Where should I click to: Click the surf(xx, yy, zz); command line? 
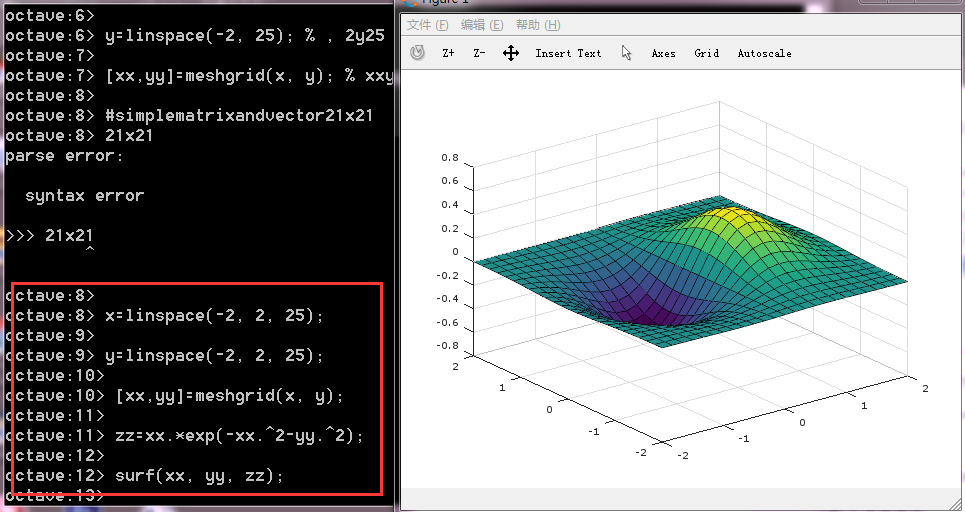(x=145, y=476)
